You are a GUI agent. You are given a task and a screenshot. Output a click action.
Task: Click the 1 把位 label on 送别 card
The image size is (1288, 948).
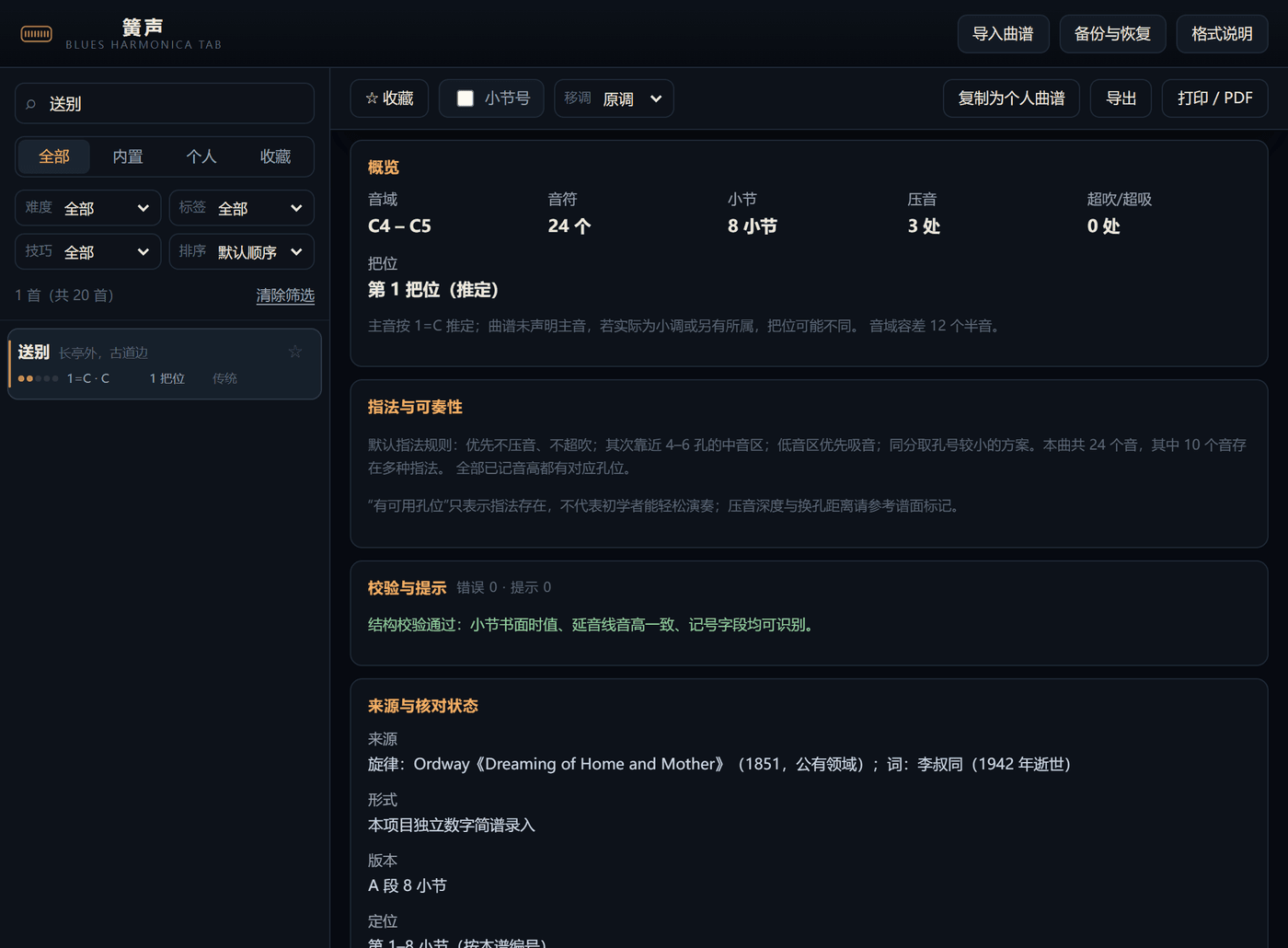167,378
